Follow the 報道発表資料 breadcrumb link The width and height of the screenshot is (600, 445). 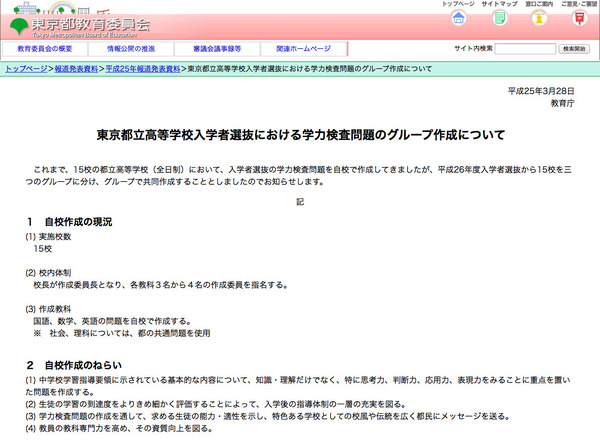pyautogui.click(x=76, y=69)
